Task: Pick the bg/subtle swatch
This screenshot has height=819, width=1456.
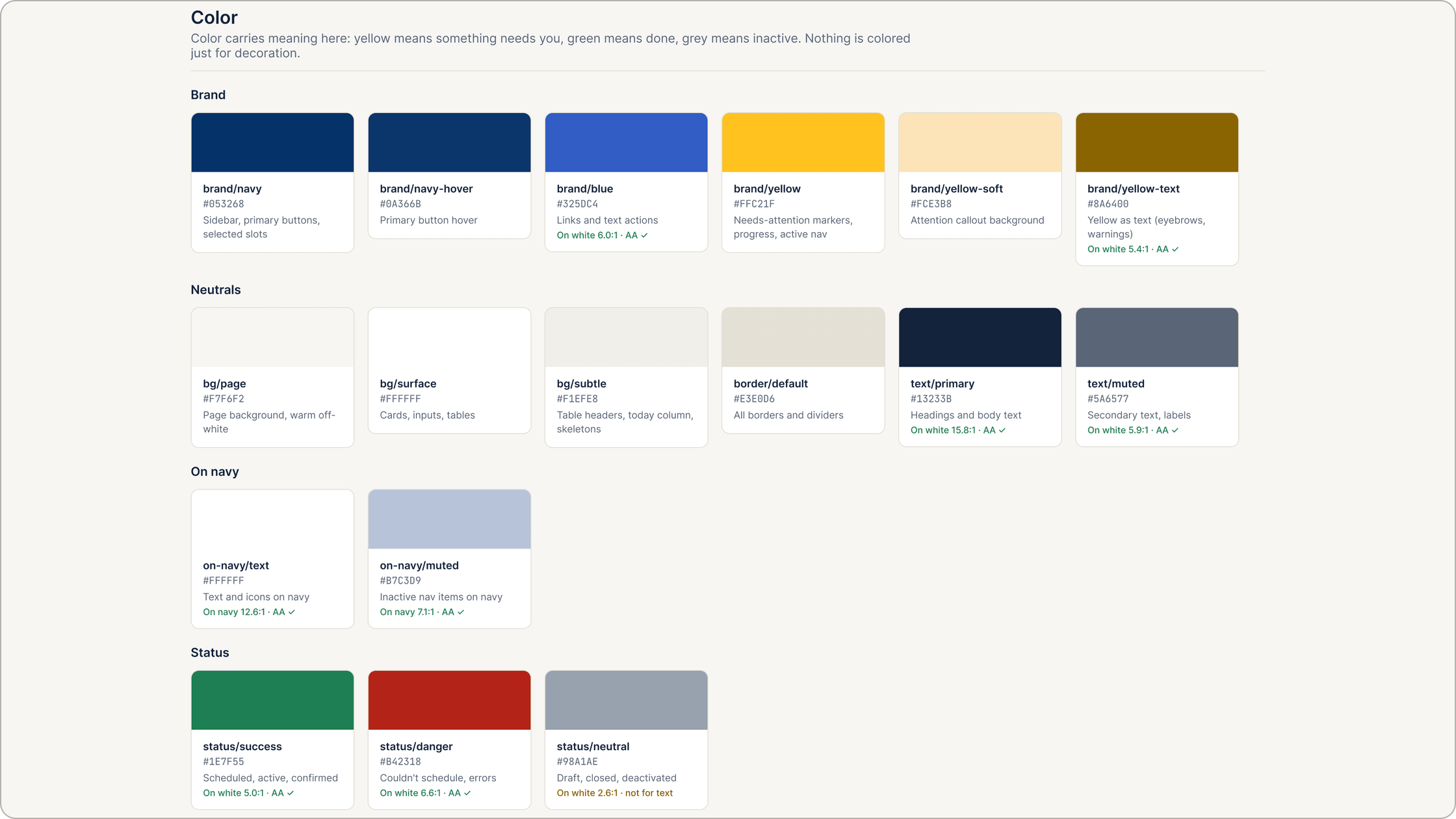Action: (626, 337)
